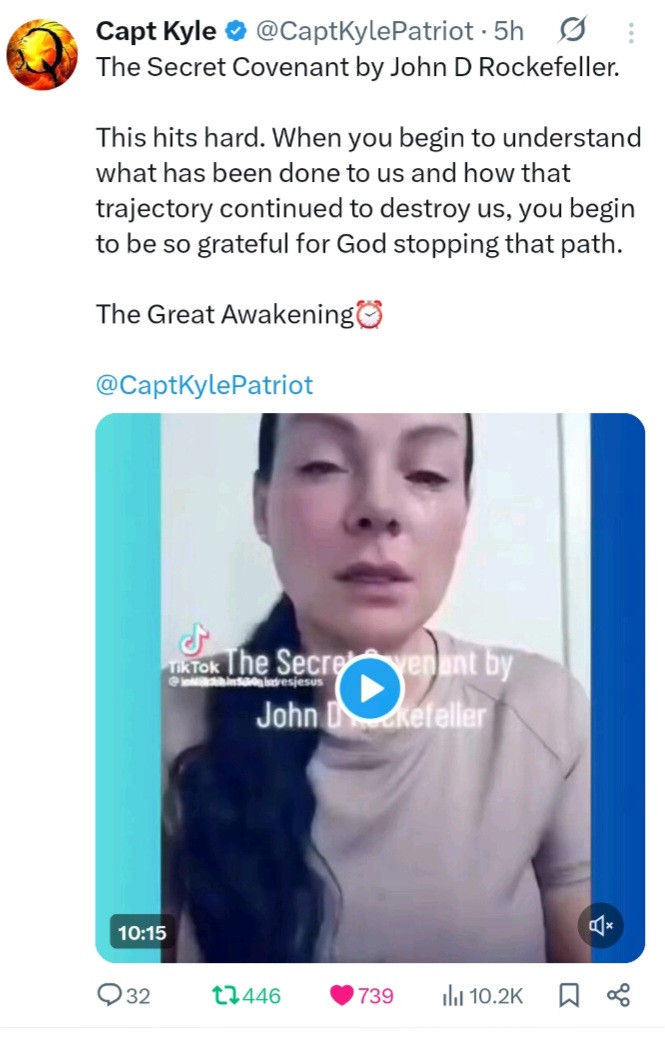Unmute the video with speaker icon

[600, 925]
